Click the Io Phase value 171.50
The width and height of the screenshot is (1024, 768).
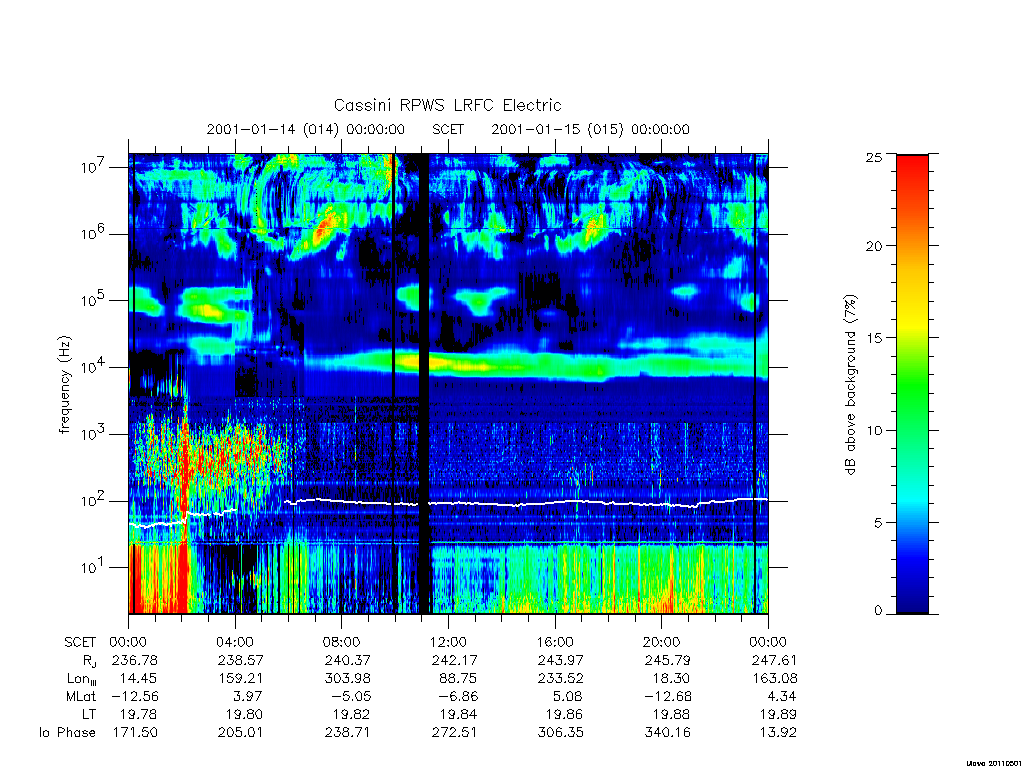[135, 733]
